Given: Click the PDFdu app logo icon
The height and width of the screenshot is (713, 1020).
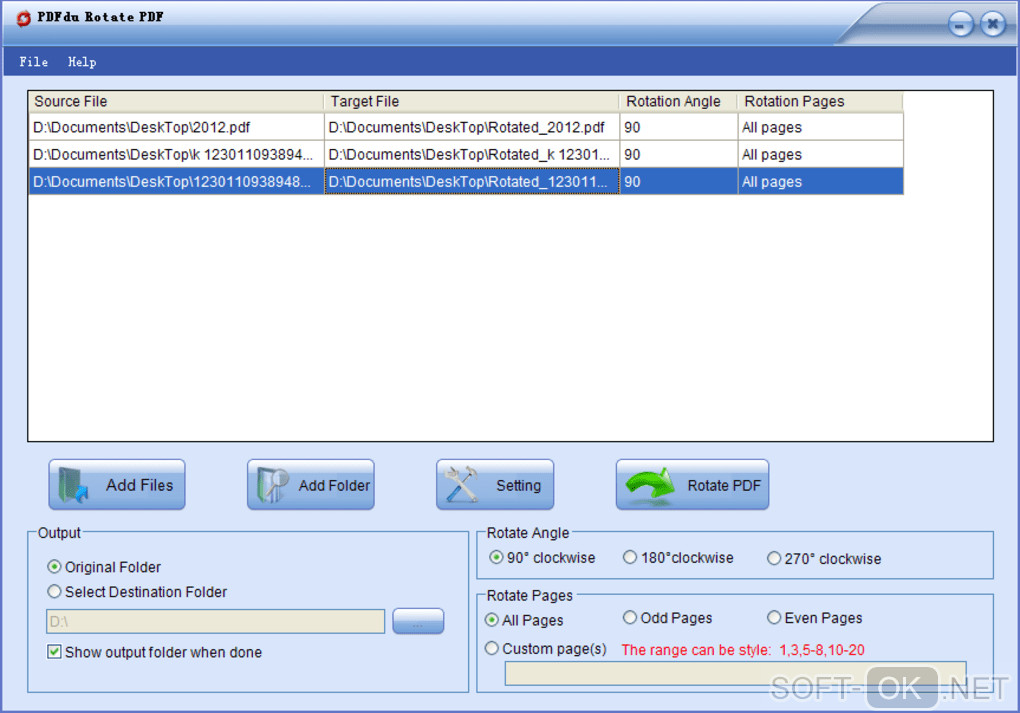Looking at the screenshot, I should coord(23,18).
